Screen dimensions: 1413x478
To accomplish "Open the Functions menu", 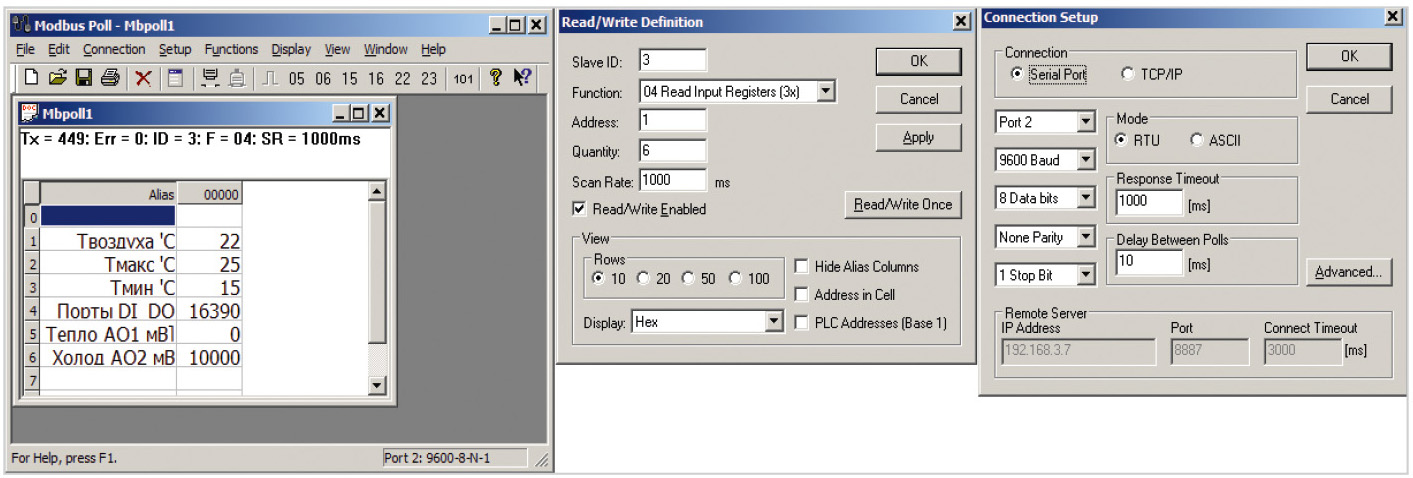I will [231, 49].
